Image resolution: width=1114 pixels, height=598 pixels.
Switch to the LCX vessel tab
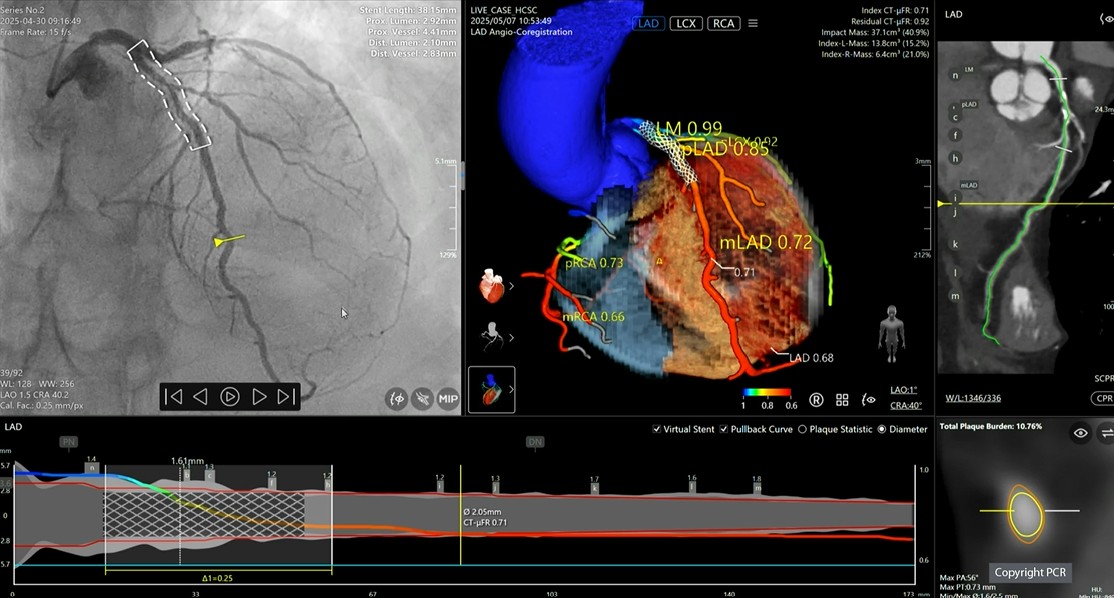pyautogui.click(x=686, y=23)
